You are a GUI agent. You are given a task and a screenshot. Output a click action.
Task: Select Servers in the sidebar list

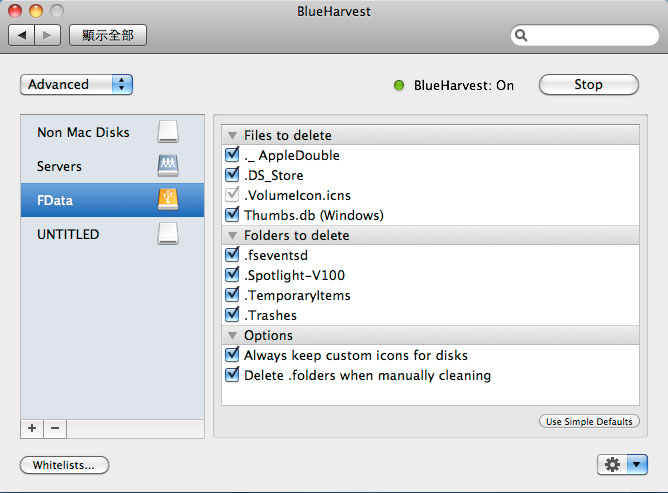coord(112,166)
